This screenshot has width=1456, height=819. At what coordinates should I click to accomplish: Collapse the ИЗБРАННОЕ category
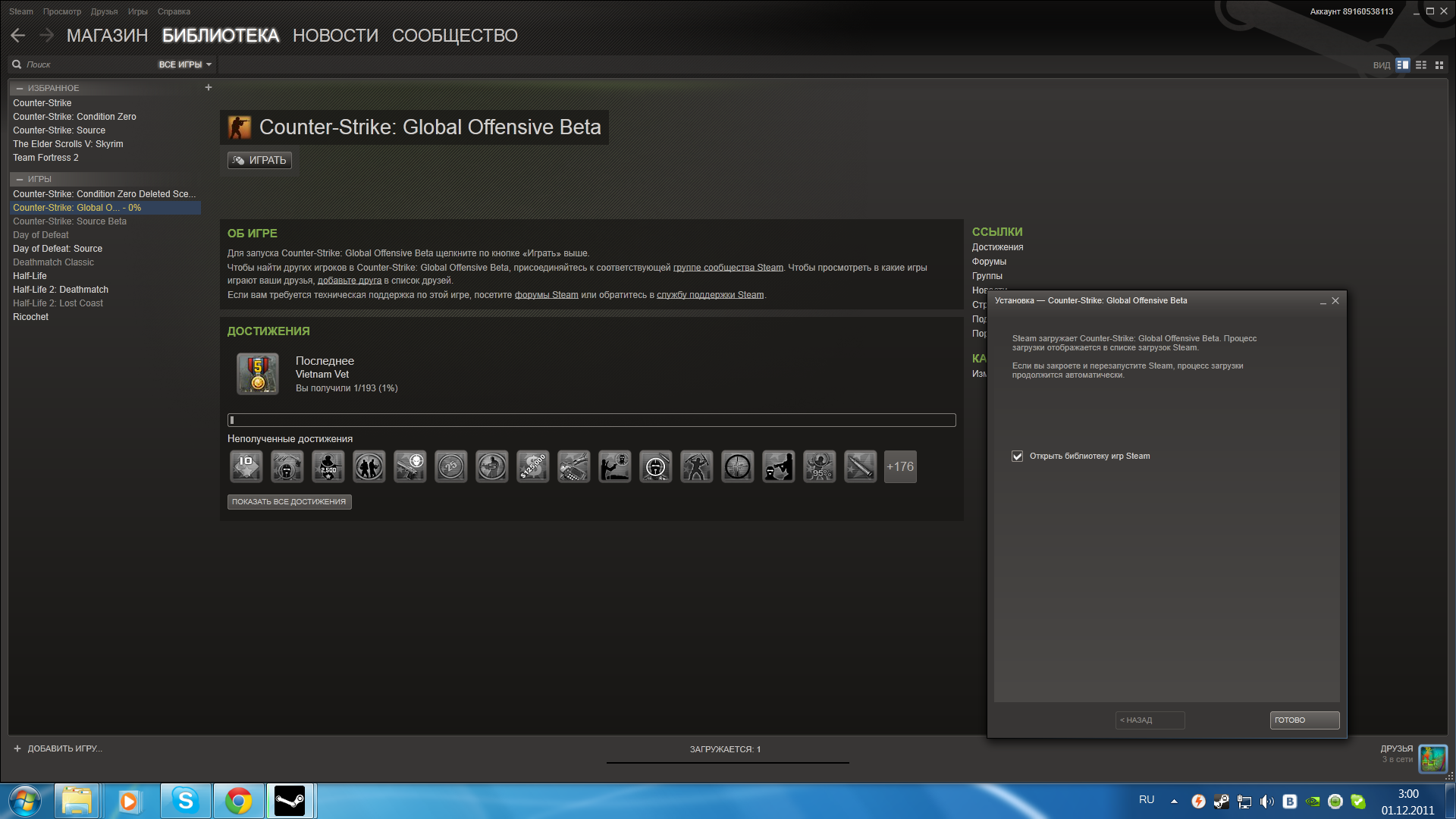(20, 89)
